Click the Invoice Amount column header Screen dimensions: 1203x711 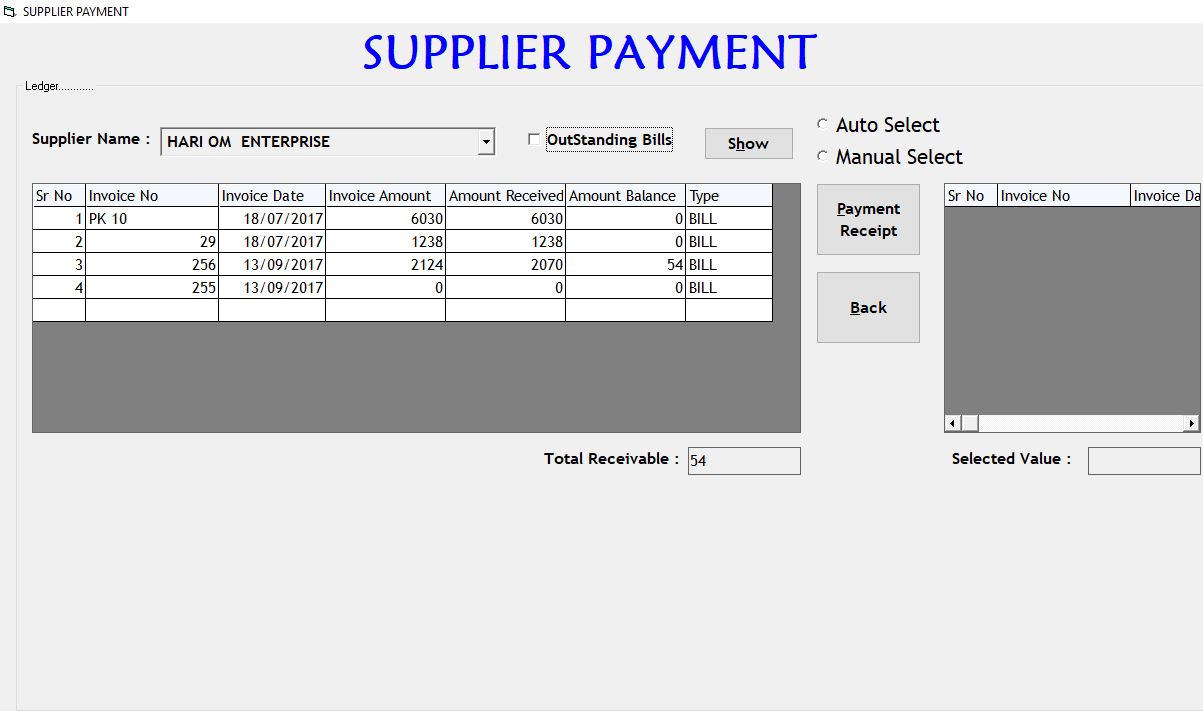click(385, 196)
